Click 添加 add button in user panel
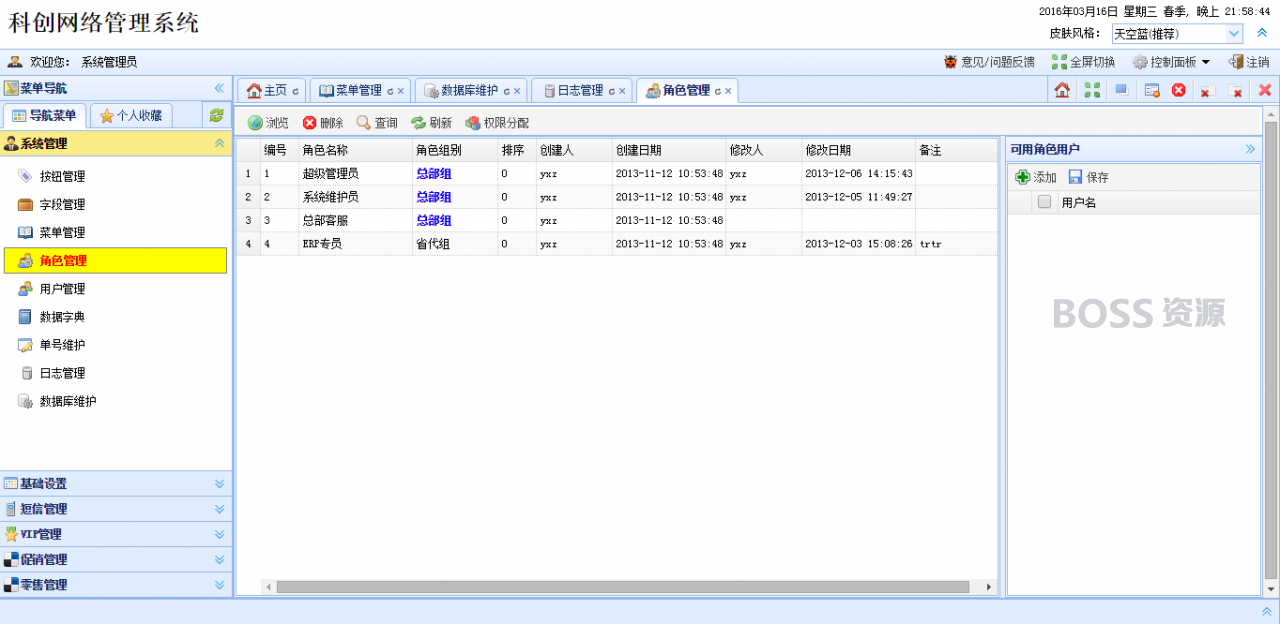Viewport: 1280px width, 624px height. pyautogui.click(x=1036, y=177)
